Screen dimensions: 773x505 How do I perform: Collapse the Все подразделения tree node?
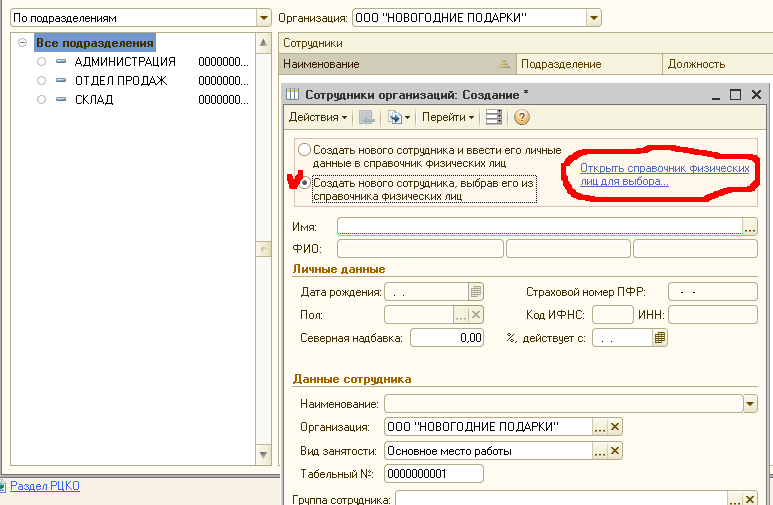click(x=22, y=43)
